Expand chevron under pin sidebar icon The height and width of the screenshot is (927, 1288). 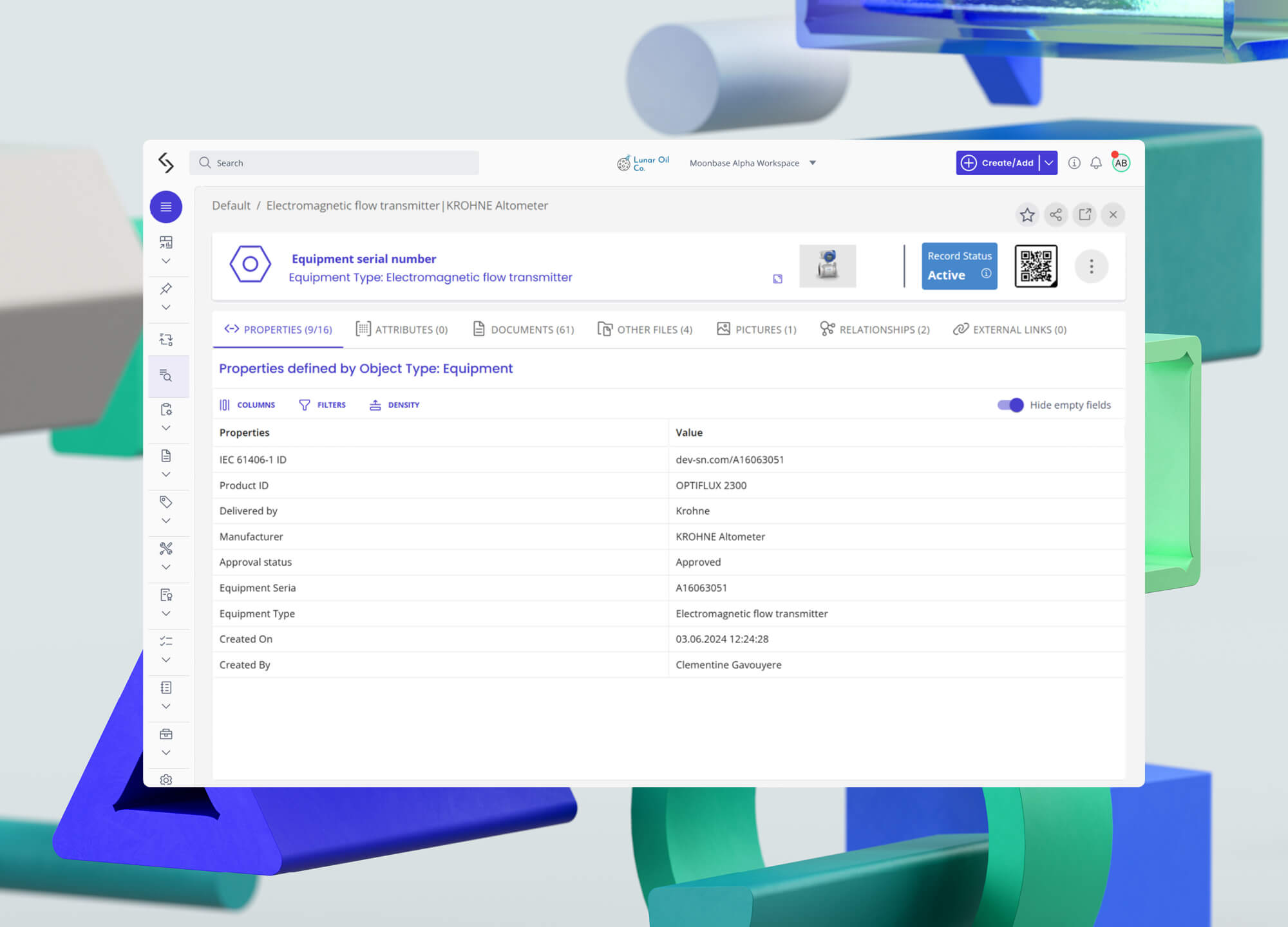[x=166, y=307]
